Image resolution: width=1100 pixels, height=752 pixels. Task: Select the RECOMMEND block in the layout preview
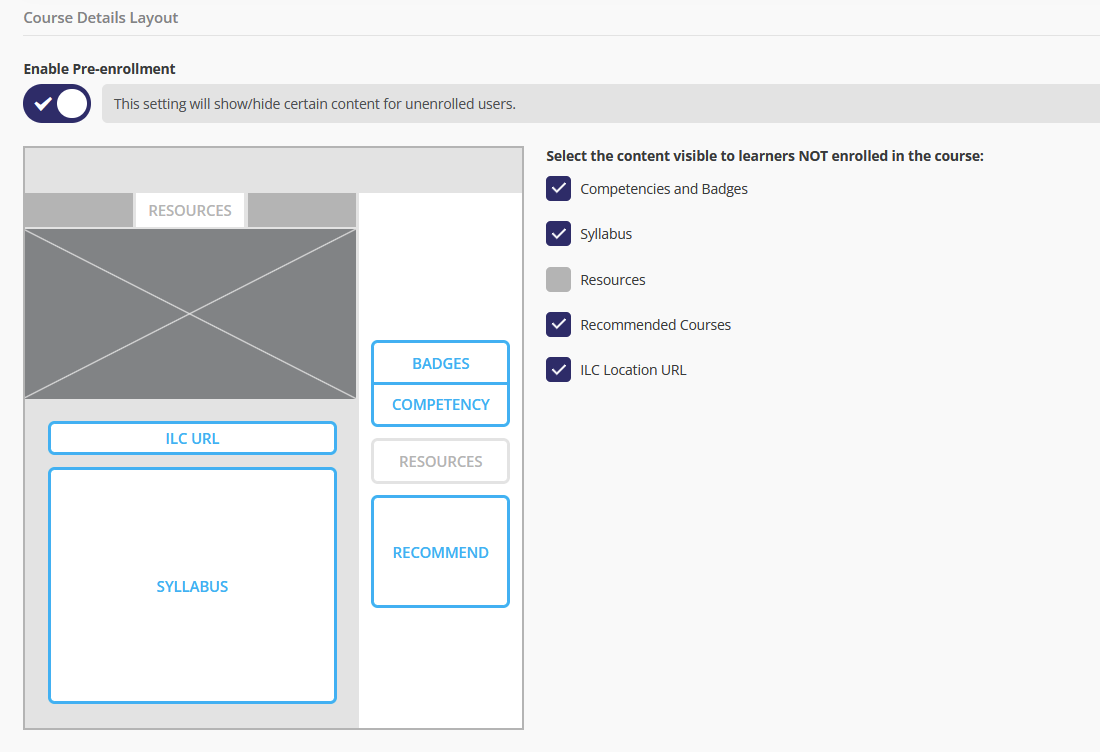[440, 551]
